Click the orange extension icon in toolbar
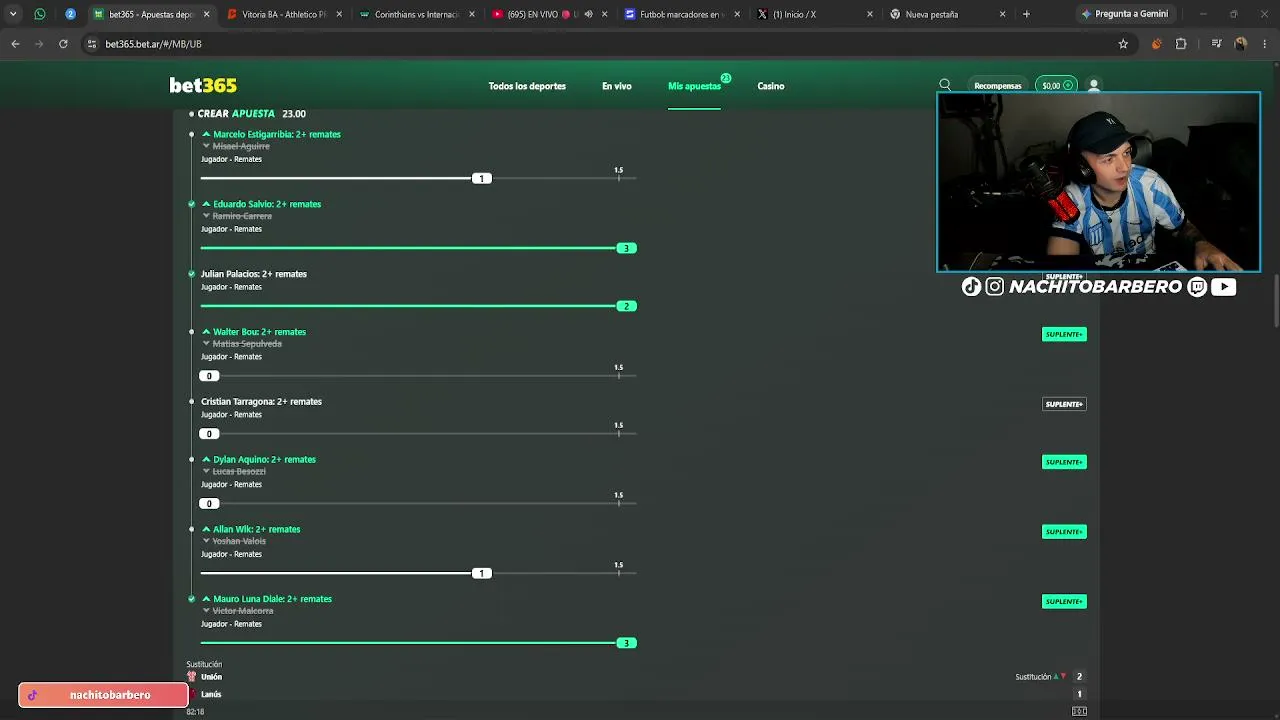Viewport: 1280px width, 720px height. 1157,44
